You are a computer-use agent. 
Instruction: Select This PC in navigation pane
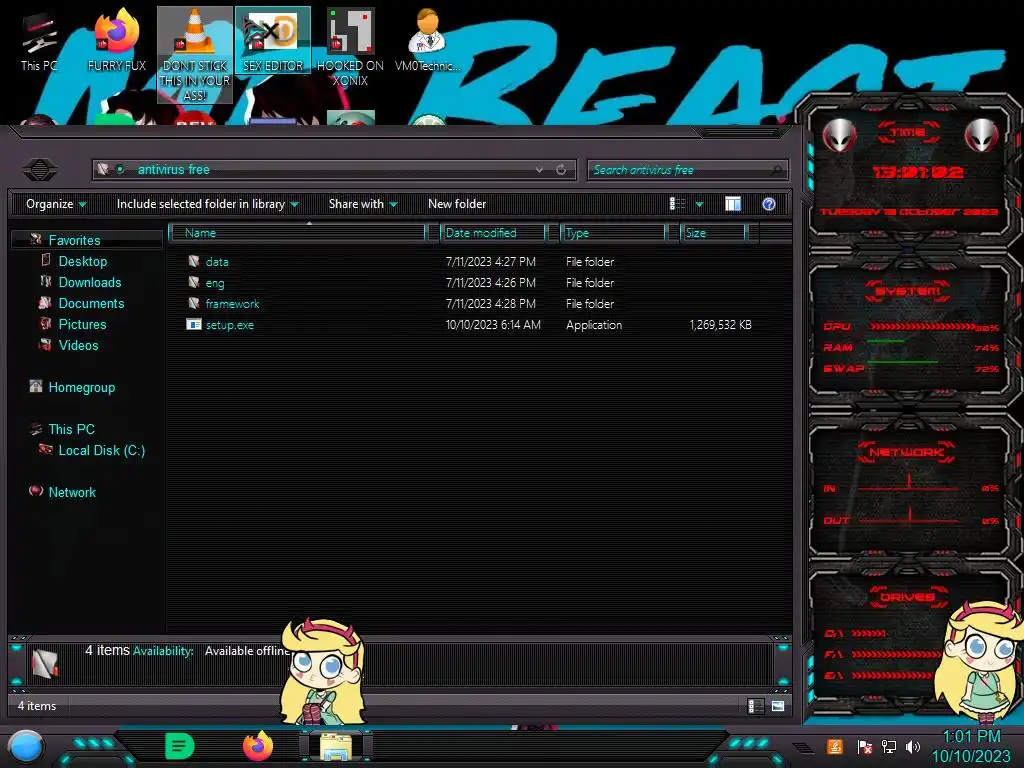(x=72, y=429)
